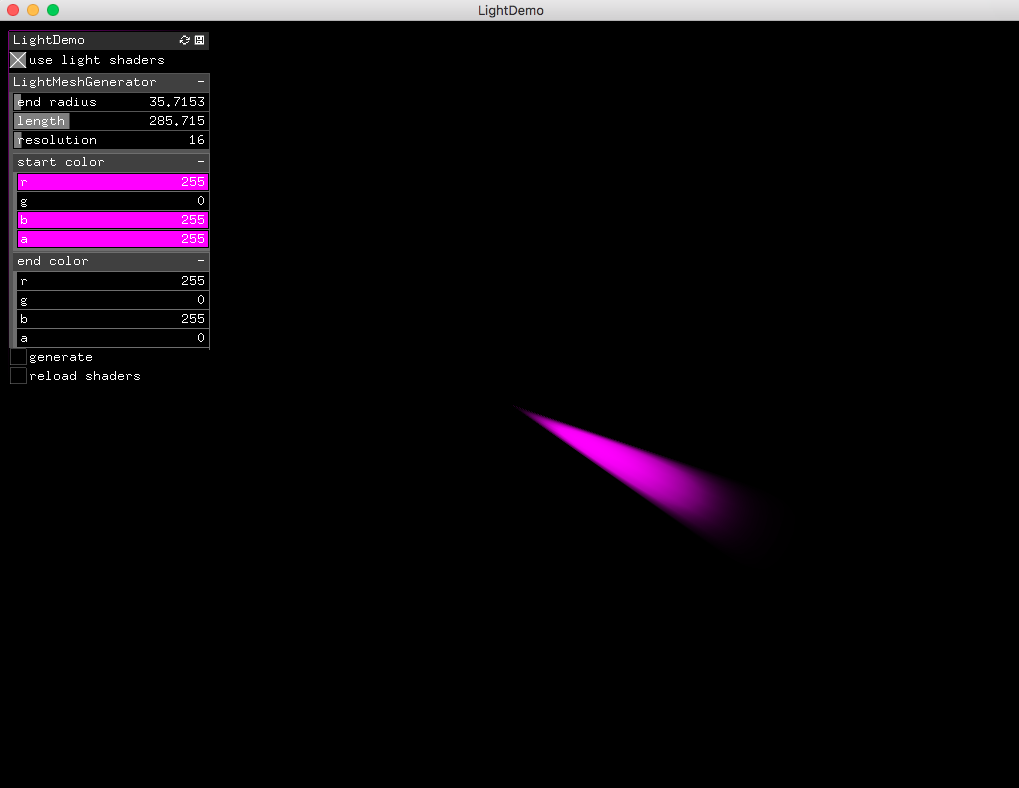Adjust the end color a slider
This screenshot has height=788, width=1019.
tap(112, 337)
